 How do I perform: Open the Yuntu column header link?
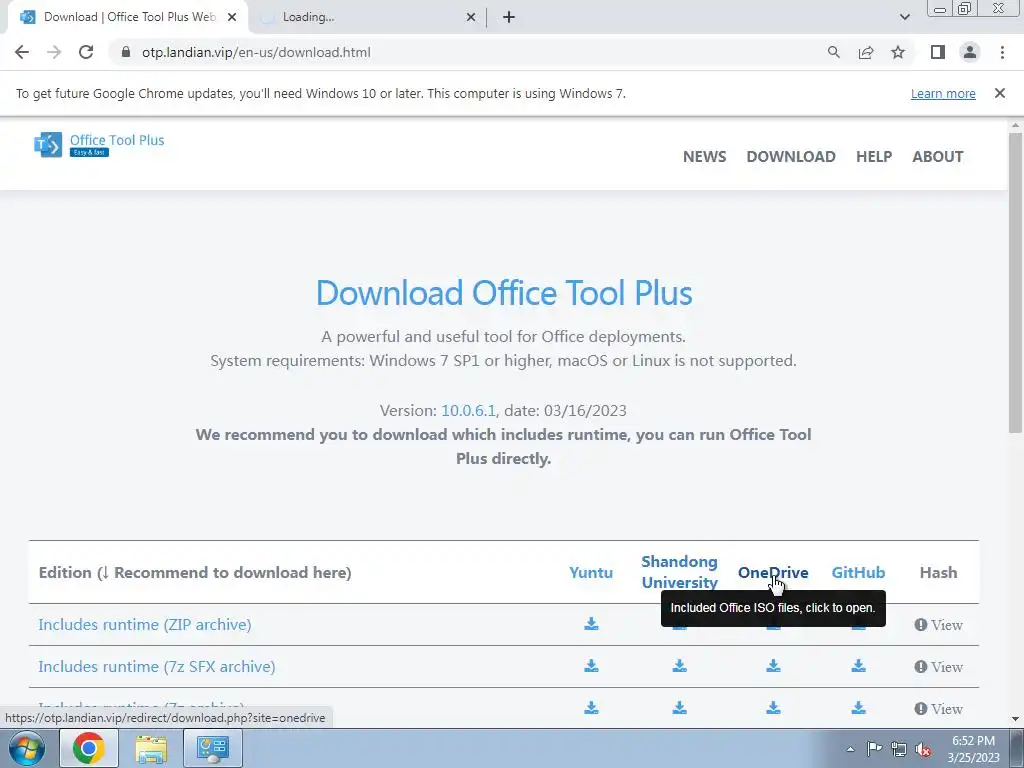coord(591,572)
